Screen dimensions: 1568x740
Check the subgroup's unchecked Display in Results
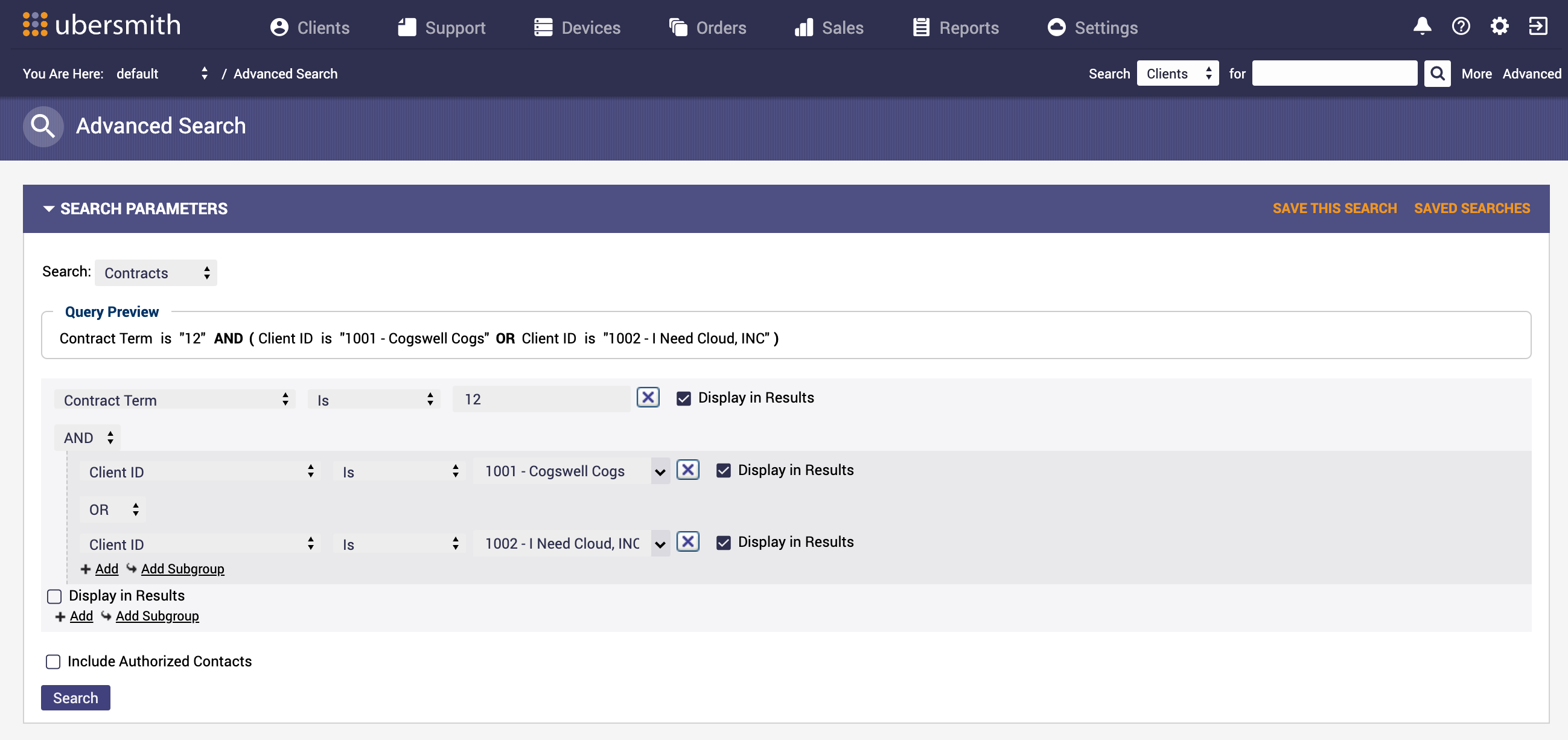pyautogui.click(x=54, y=596)
